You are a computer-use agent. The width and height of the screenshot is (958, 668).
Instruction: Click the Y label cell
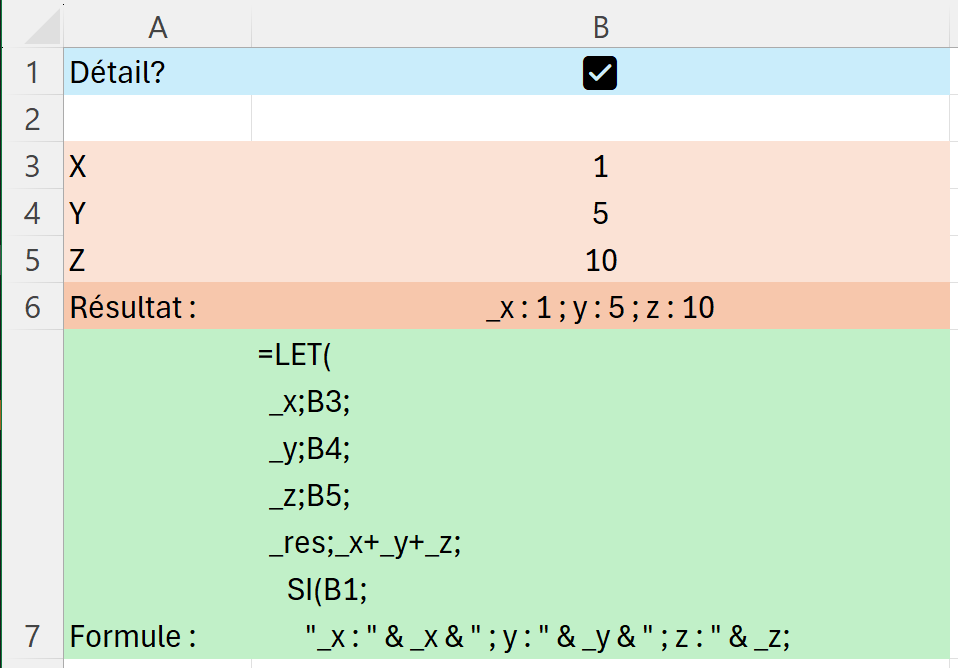(157, 213)
